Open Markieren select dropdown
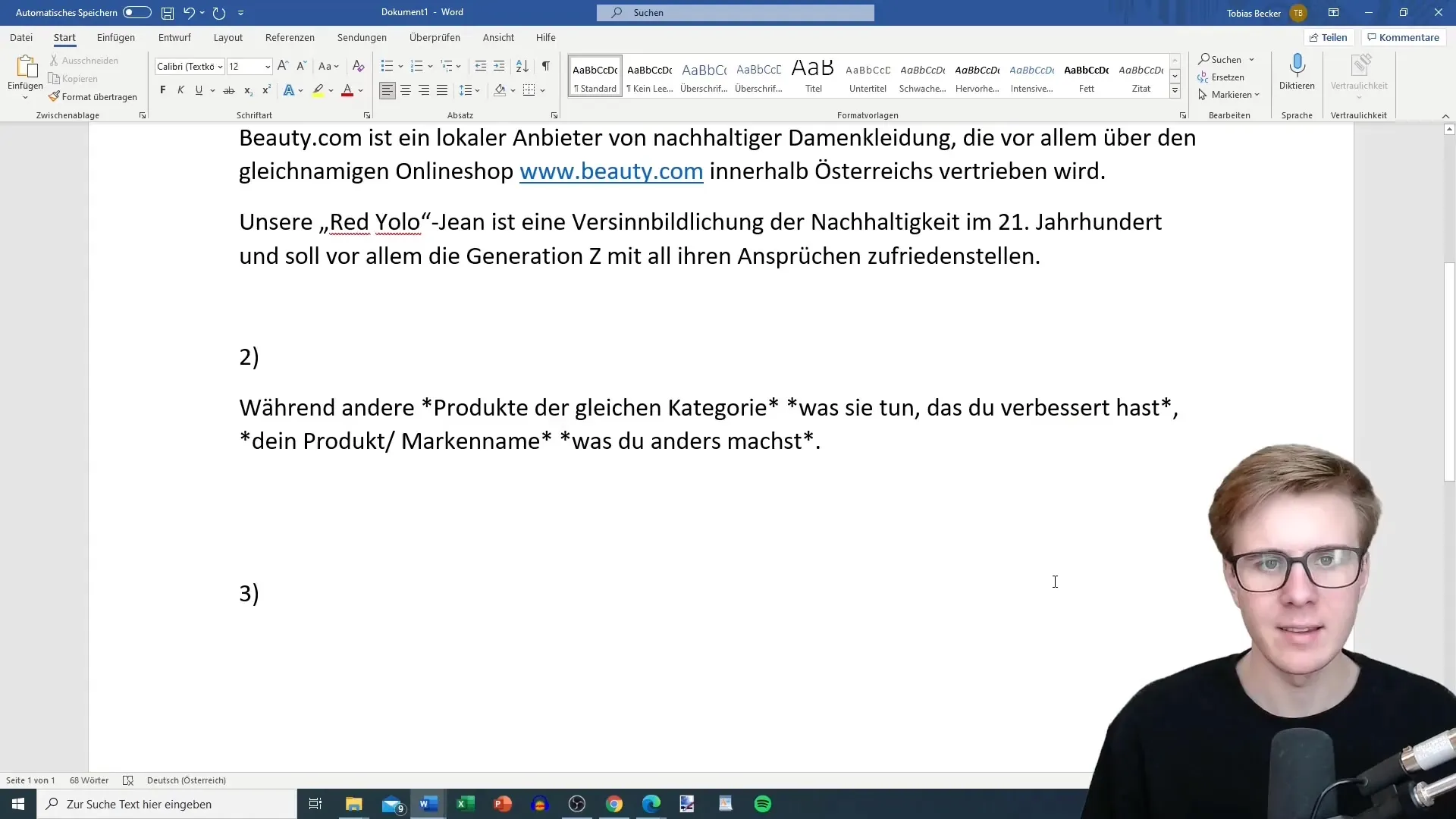 pos(1228,95)
